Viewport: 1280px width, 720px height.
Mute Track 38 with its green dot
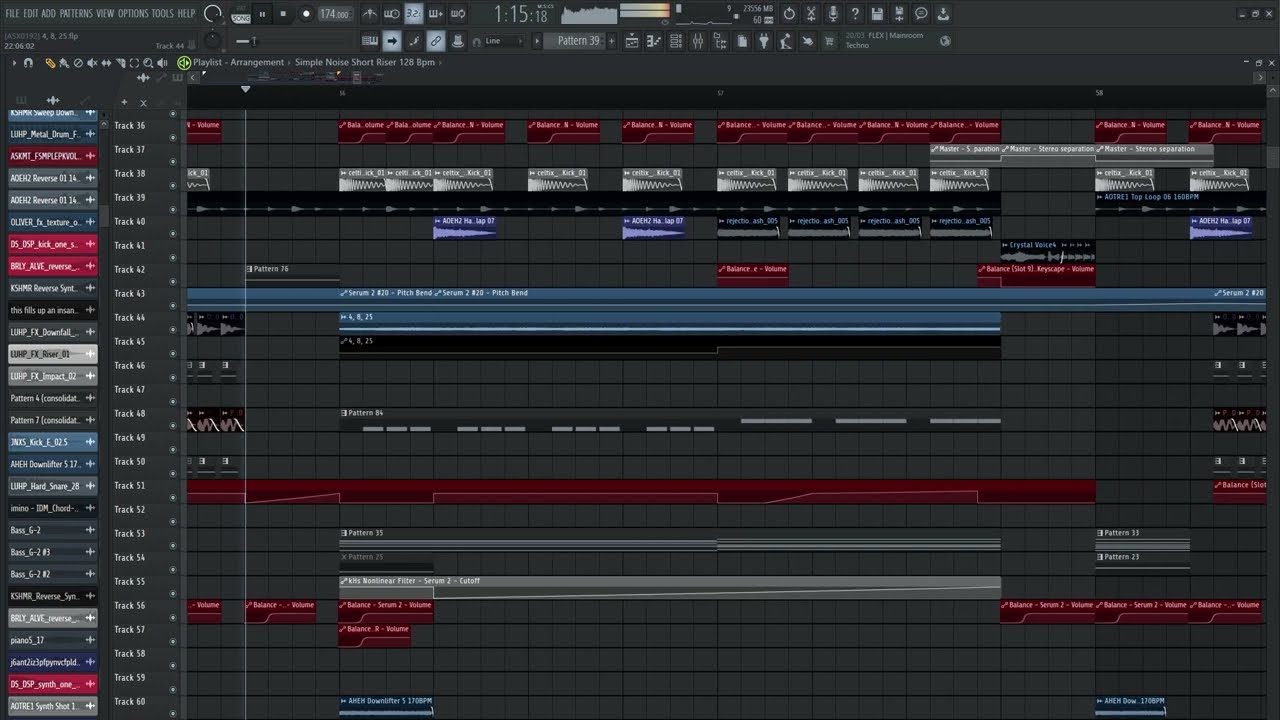click(x=172, y=185)
